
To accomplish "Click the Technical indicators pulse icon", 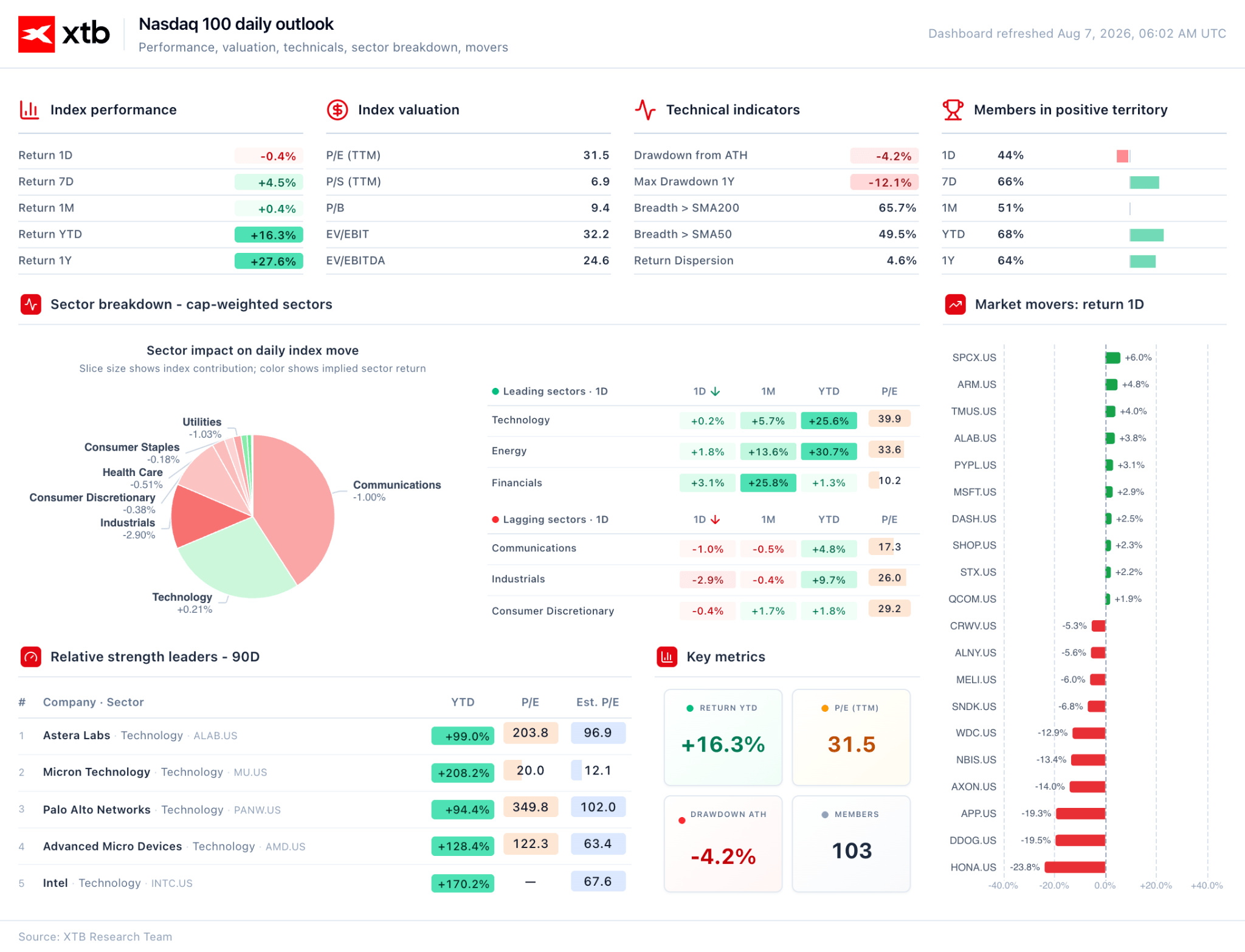I will click(645, 110).
